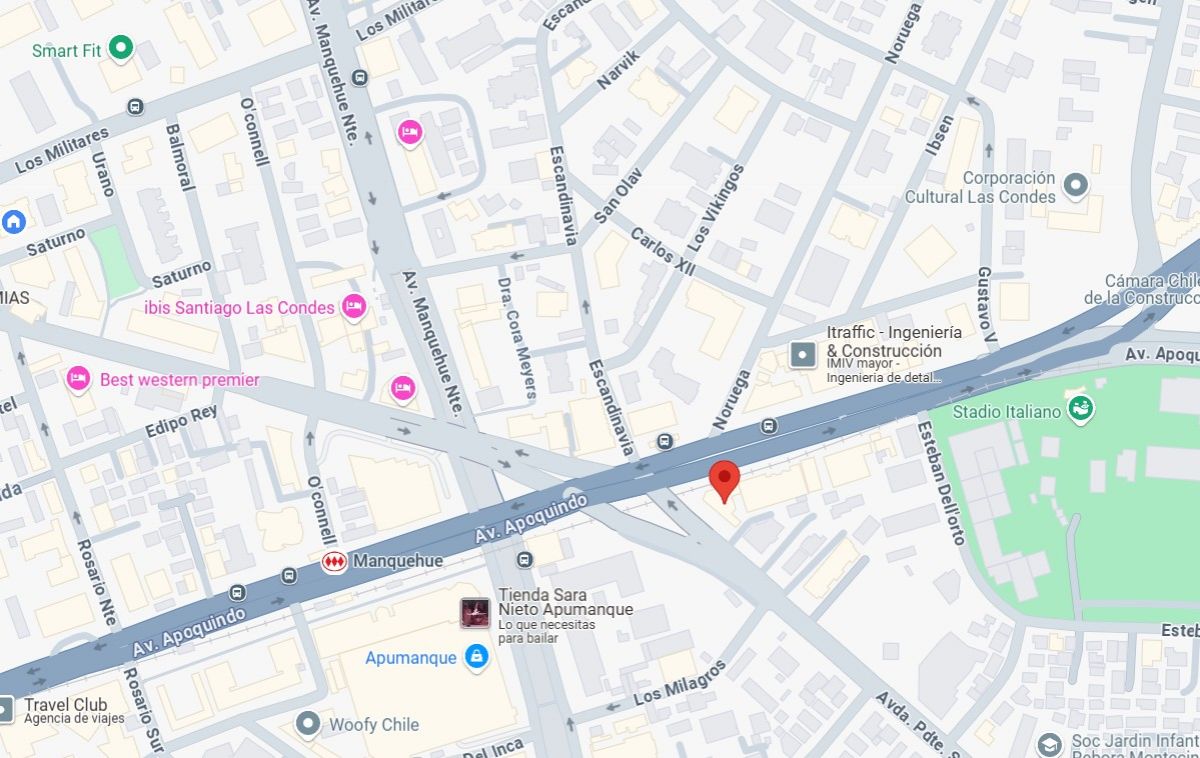Viewport: 1200px width, 758px height.
Task: Open the Woofy Chile marker icon
Action: tap(308, 724)
